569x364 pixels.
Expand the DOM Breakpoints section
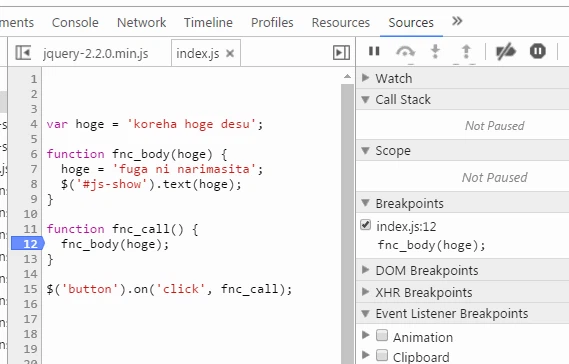coord(365,270)
